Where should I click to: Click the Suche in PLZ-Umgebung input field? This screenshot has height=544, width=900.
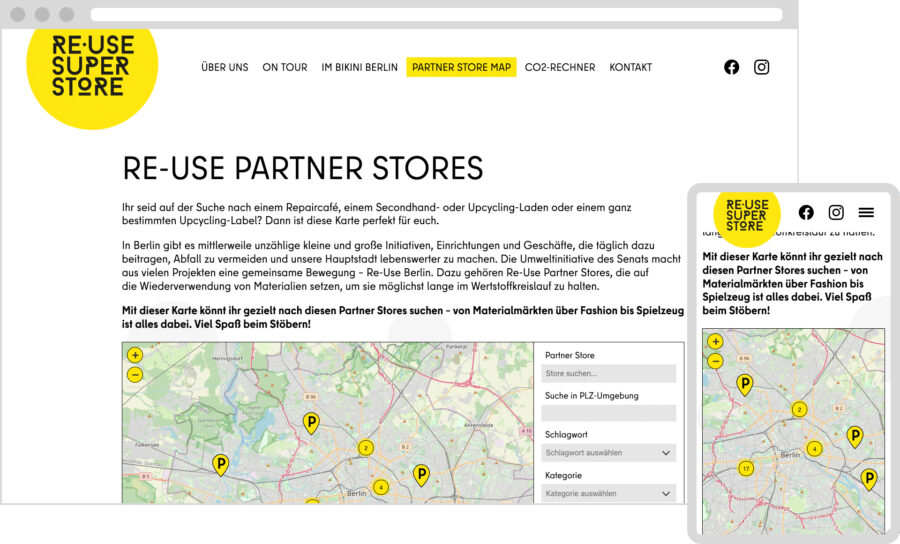(608, 413)
